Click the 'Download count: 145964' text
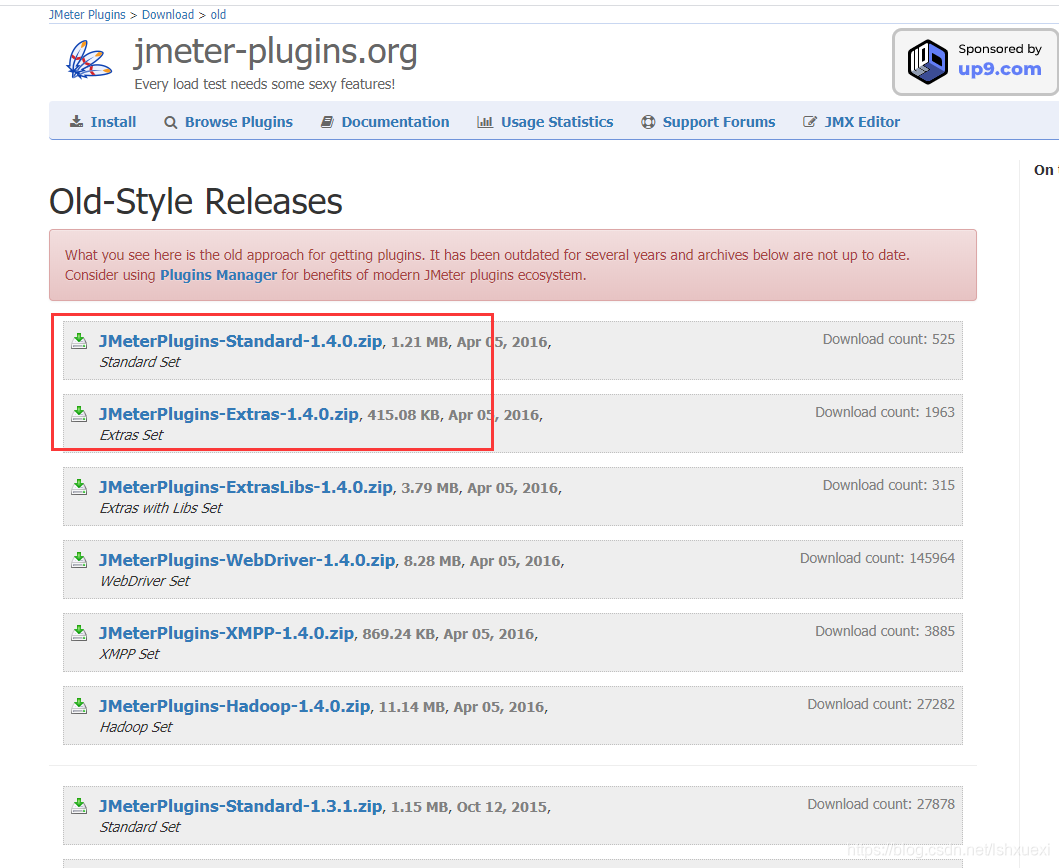The height and width of the screenshot is (868, 1059). click(877, 558)
